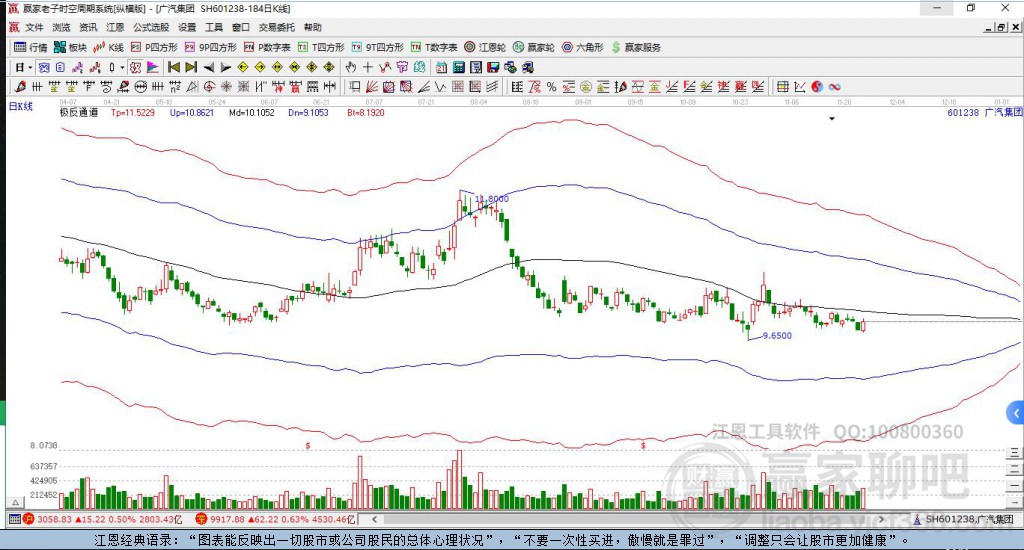Click the black left arrow icon
The height and width of the screenshot is (550, 1024).
[208, 67]
